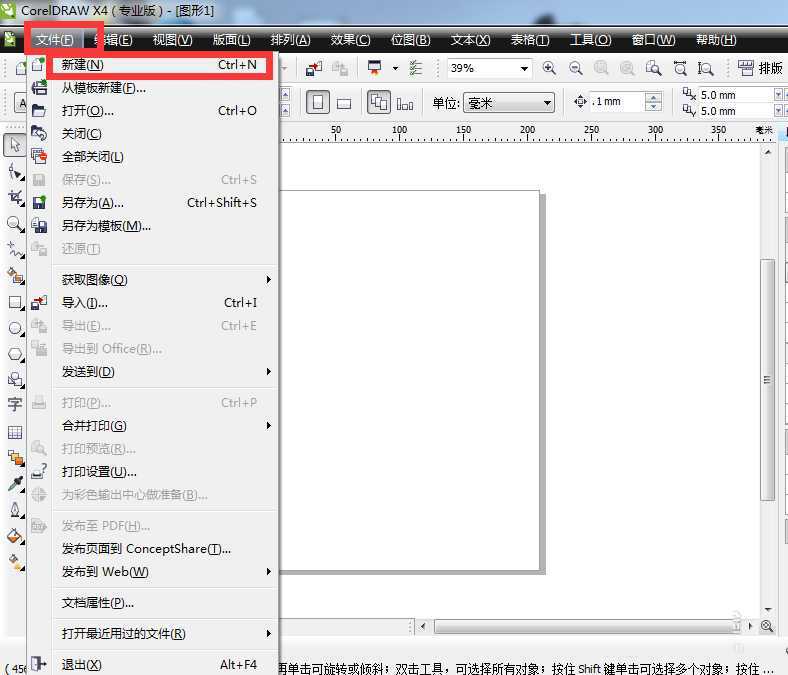Select the Rectangle tool in the toolbox
The width and height of the screenshot is (788, 675).
(15, 302)
